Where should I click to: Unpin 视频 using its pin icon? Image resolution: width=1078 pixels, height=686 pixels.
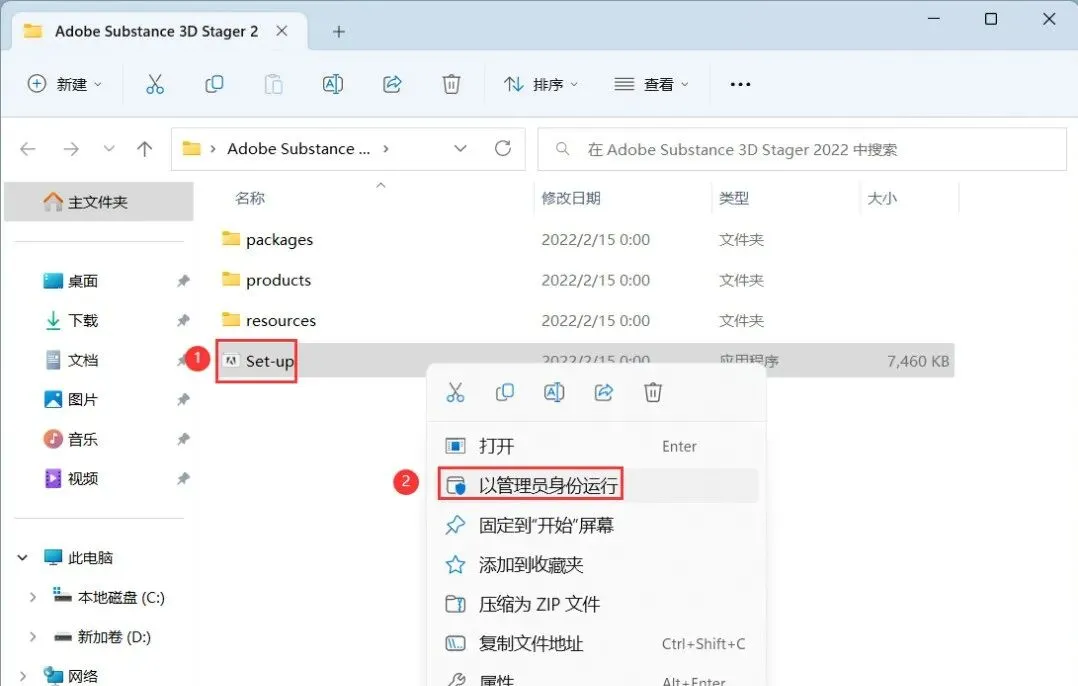click(x=183, y=478)
